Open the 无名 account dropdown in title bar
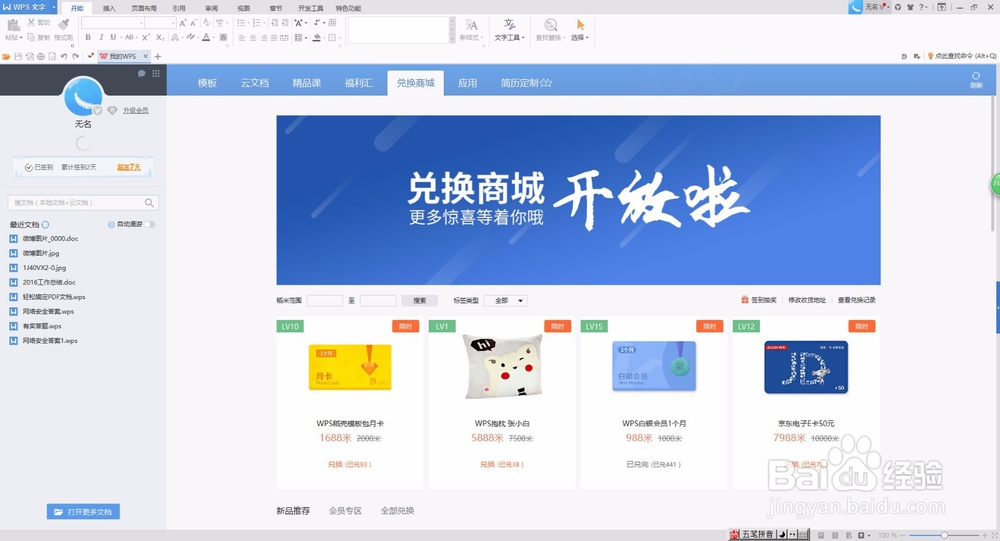 point(887,7)
